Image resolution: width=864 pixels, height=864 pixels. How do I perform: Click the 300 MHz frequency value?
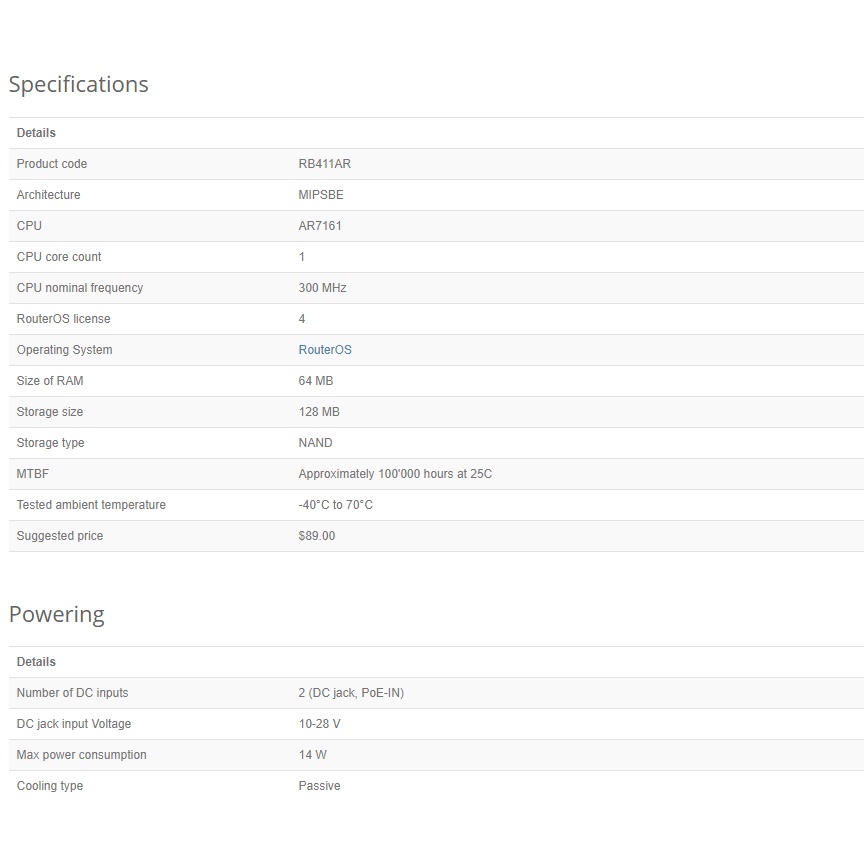coord(322,288)
